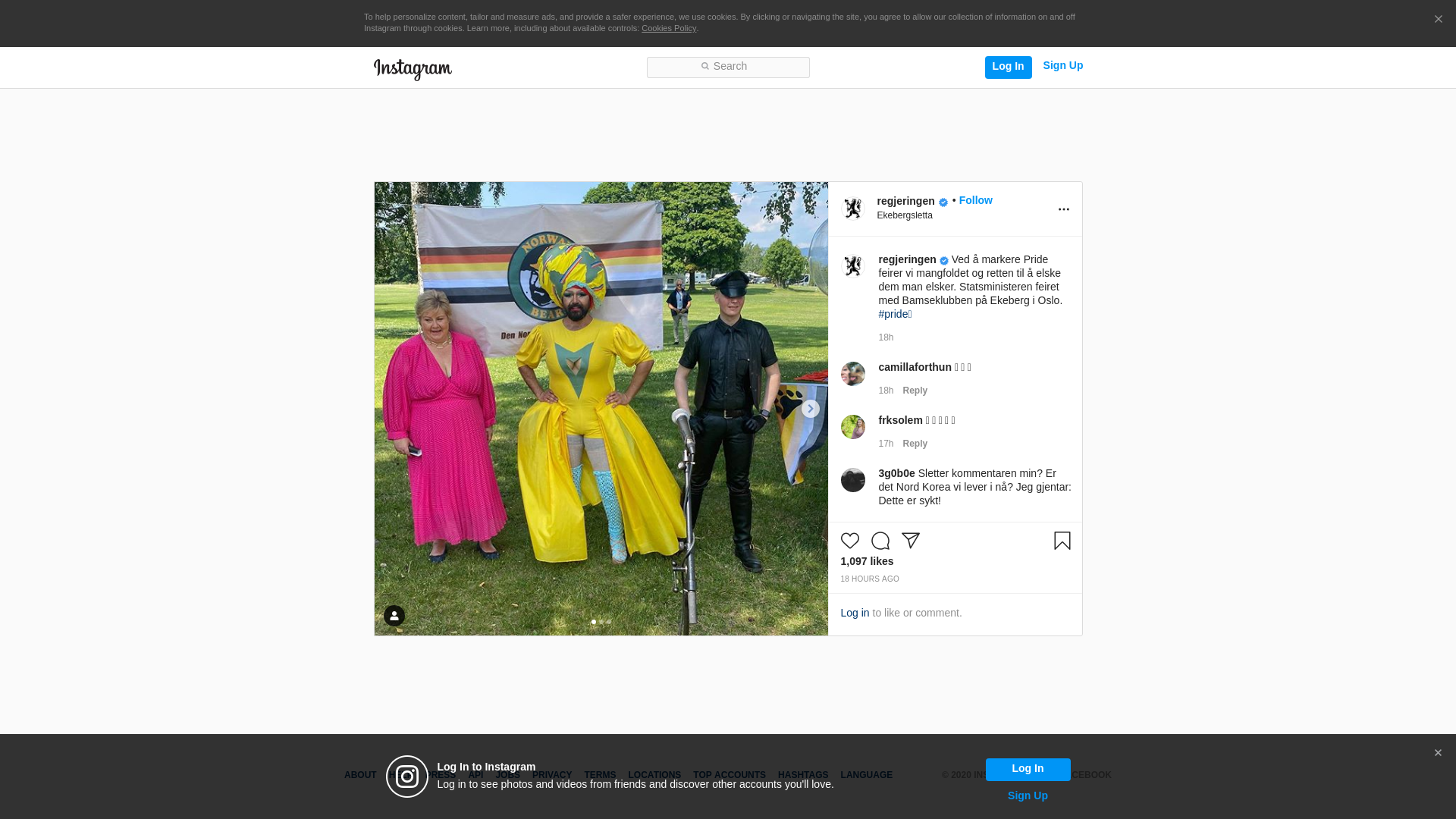Click the Search field
The height and width of the screenshot is (819, 1456).
[728, 67]
